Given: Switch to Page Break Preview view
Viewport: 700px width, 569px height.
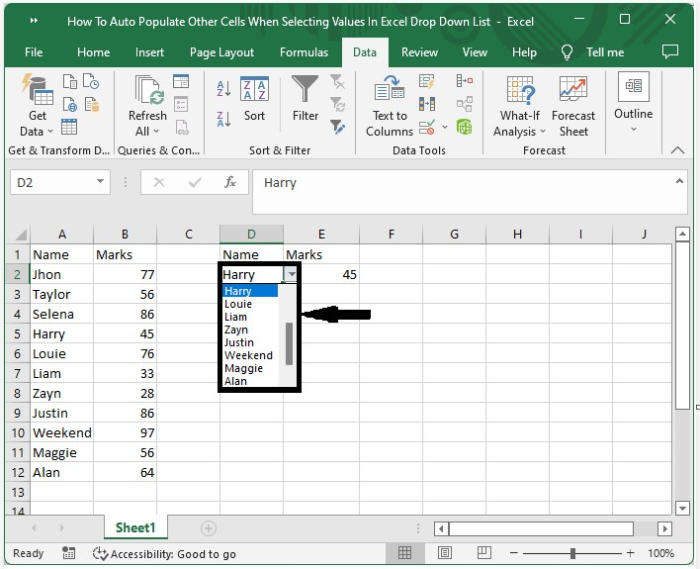Looking at the screenshot, I should tap(484, 553).
